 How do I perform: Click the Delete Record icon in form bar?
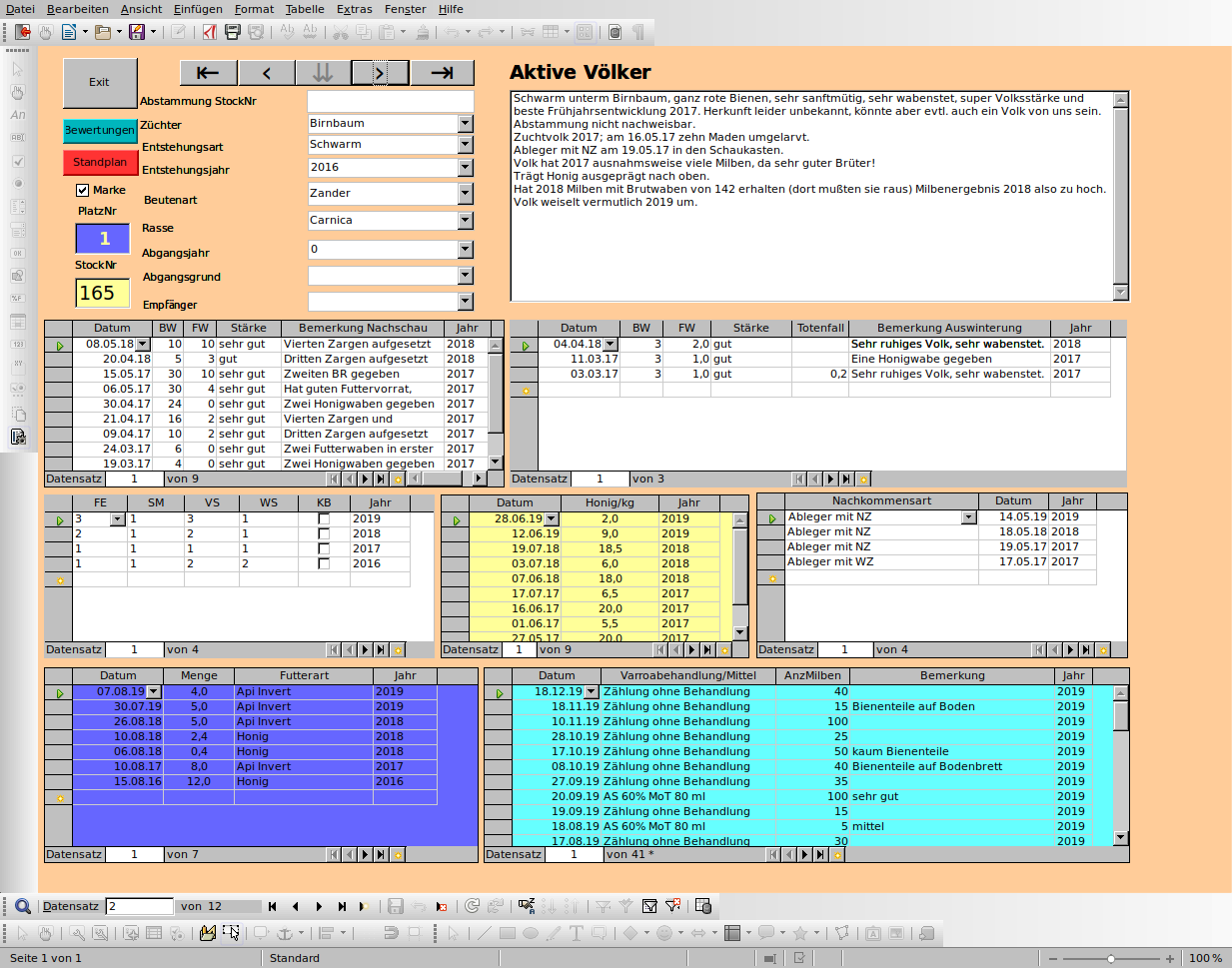tap(442, 906)
